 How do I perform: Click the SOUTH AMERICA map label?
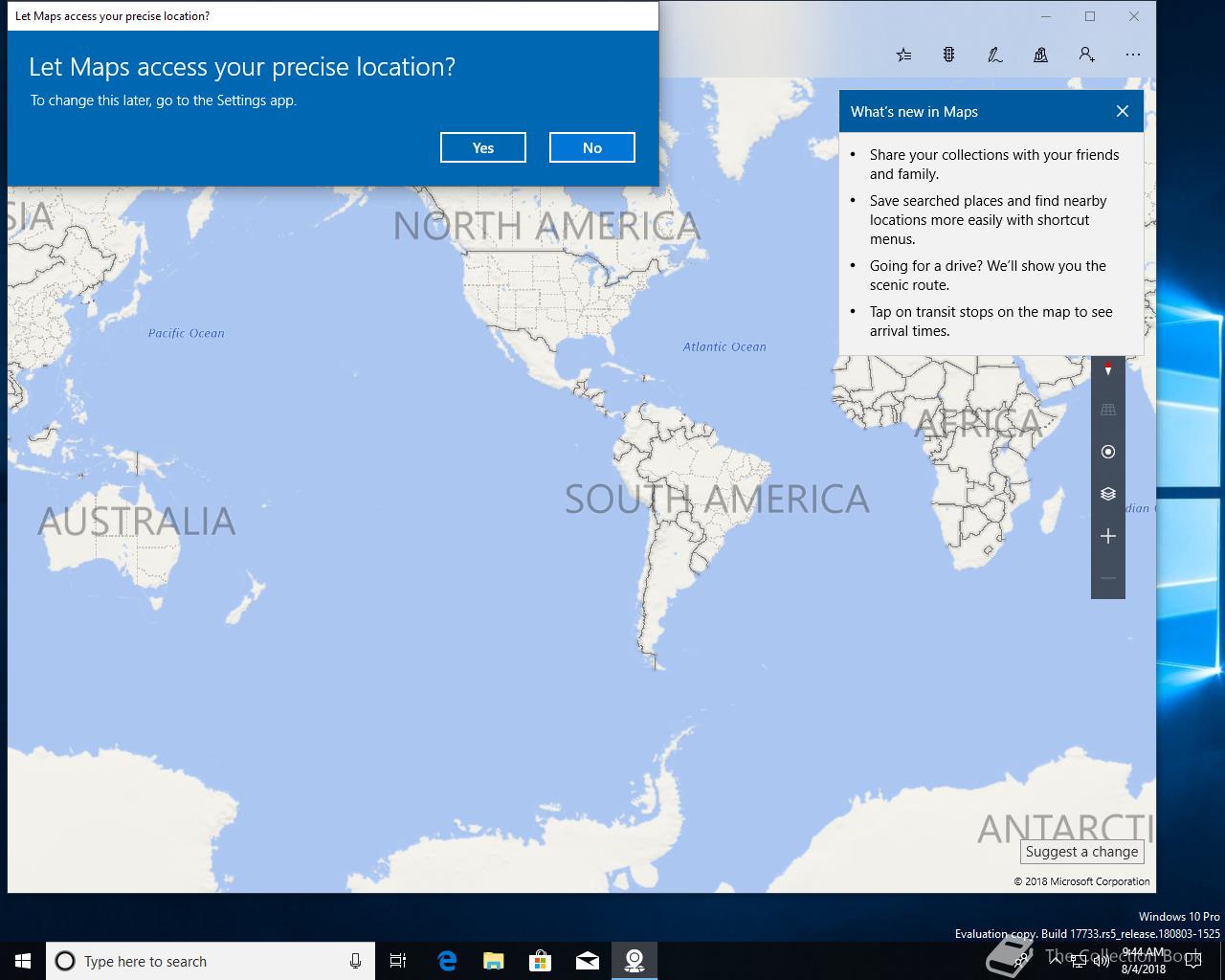pos(717,499)
